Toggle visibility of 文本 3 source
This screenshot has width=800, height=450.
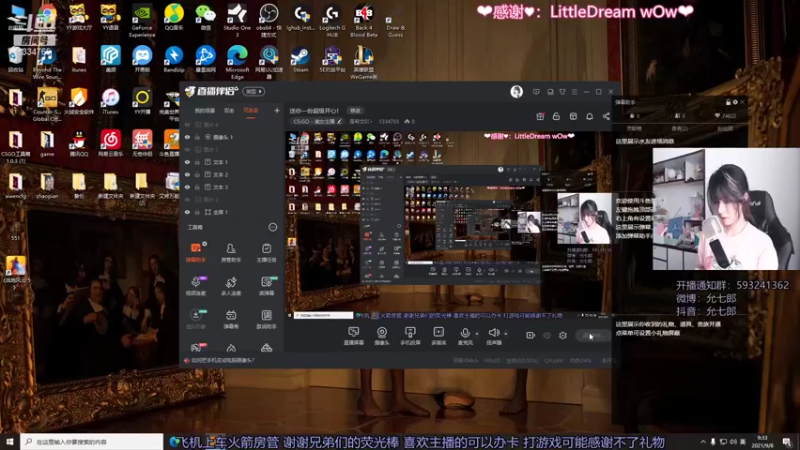pos(187,187)
